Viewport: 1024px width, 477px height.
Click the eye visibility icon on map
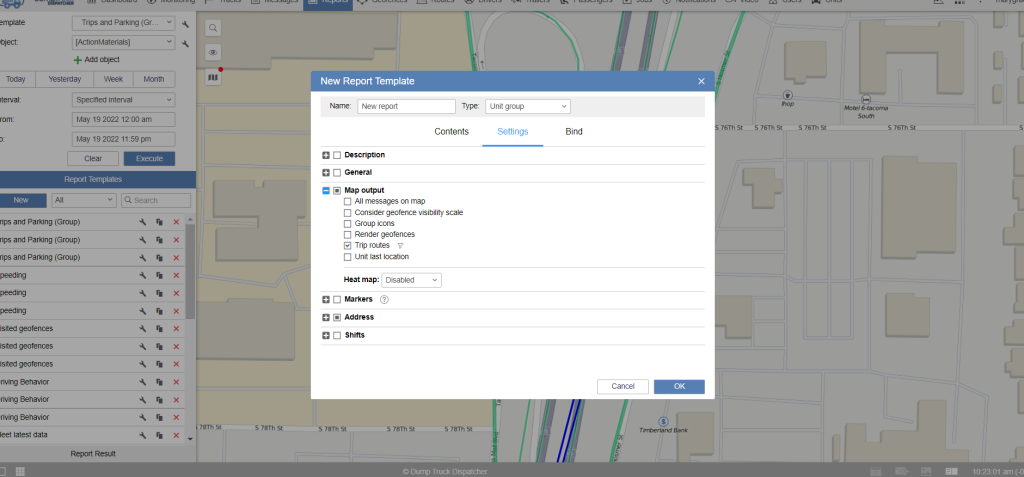pyautogui.click(x=212, y=52)
